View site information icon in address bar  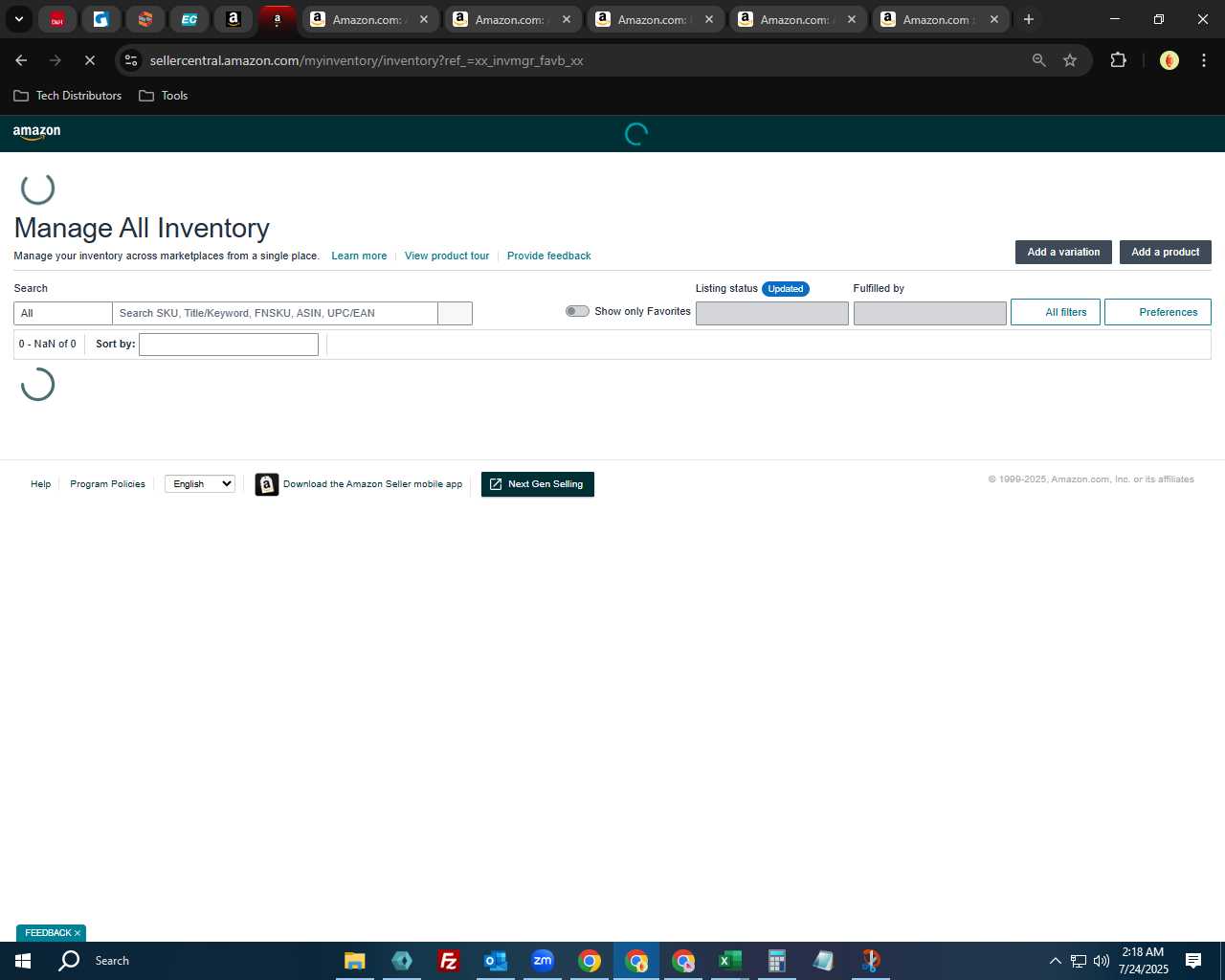(x=131, y=60)
